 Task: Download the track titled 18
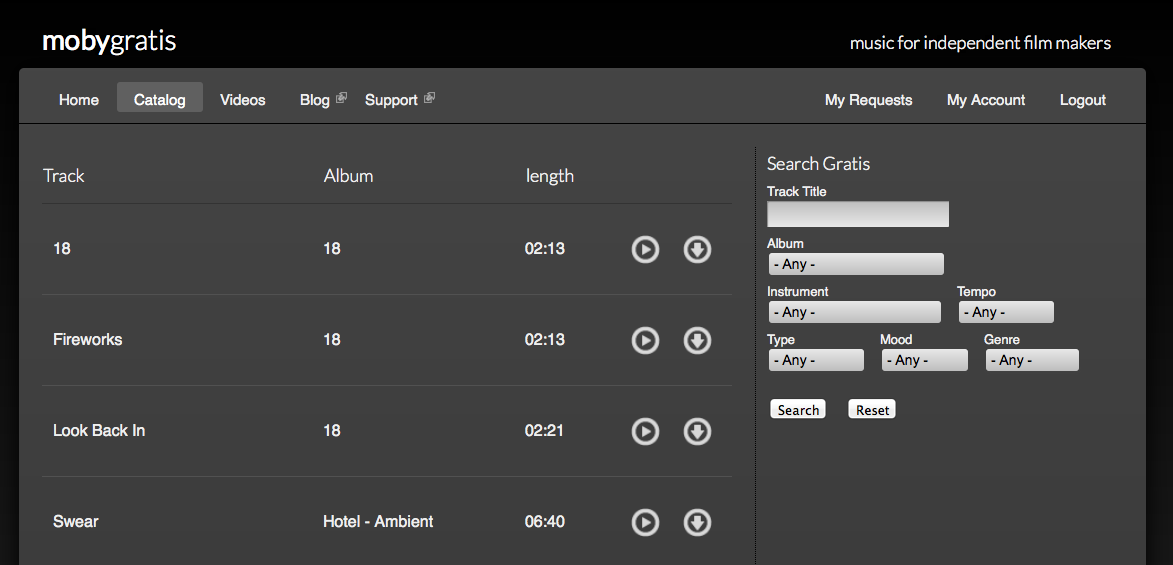[697, 249]
